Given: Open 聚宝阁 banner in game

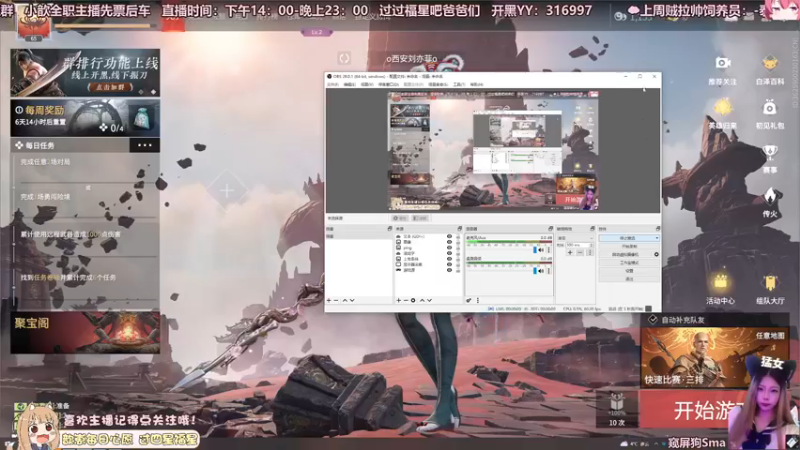Looking at the screenshot, I should 85,333.
